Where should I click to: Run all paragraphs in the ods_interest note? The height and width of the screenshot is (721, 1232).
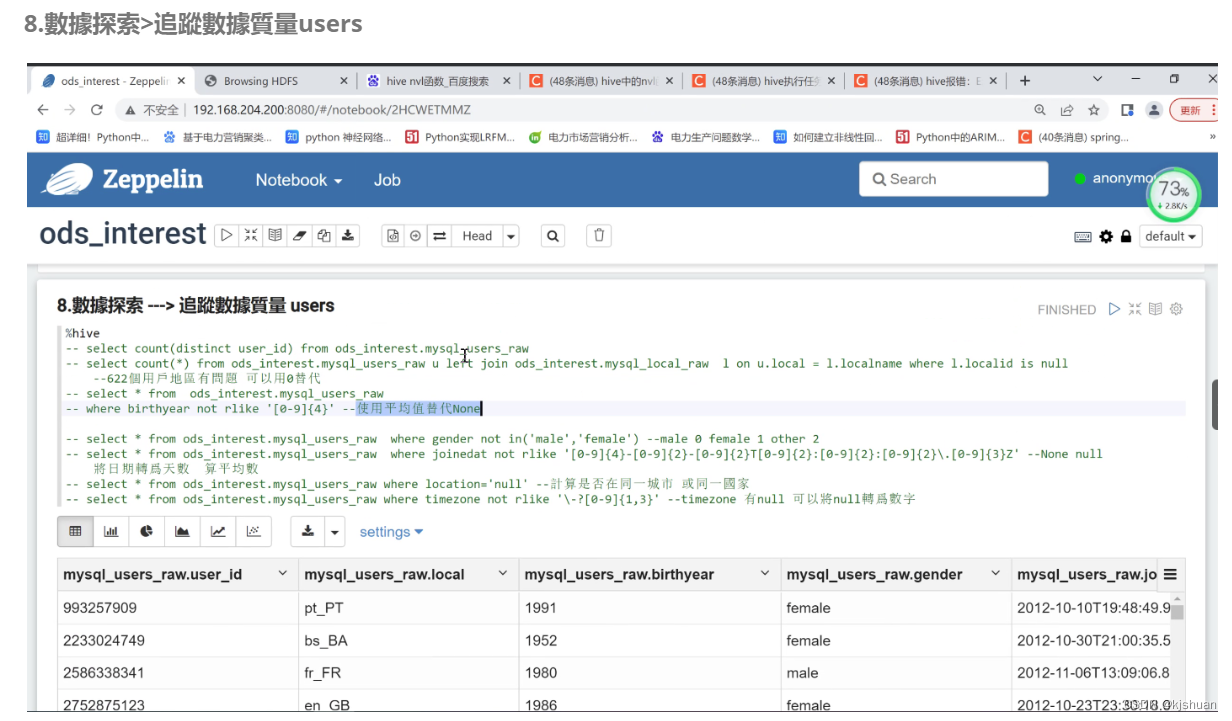click(x=227, y=236)
